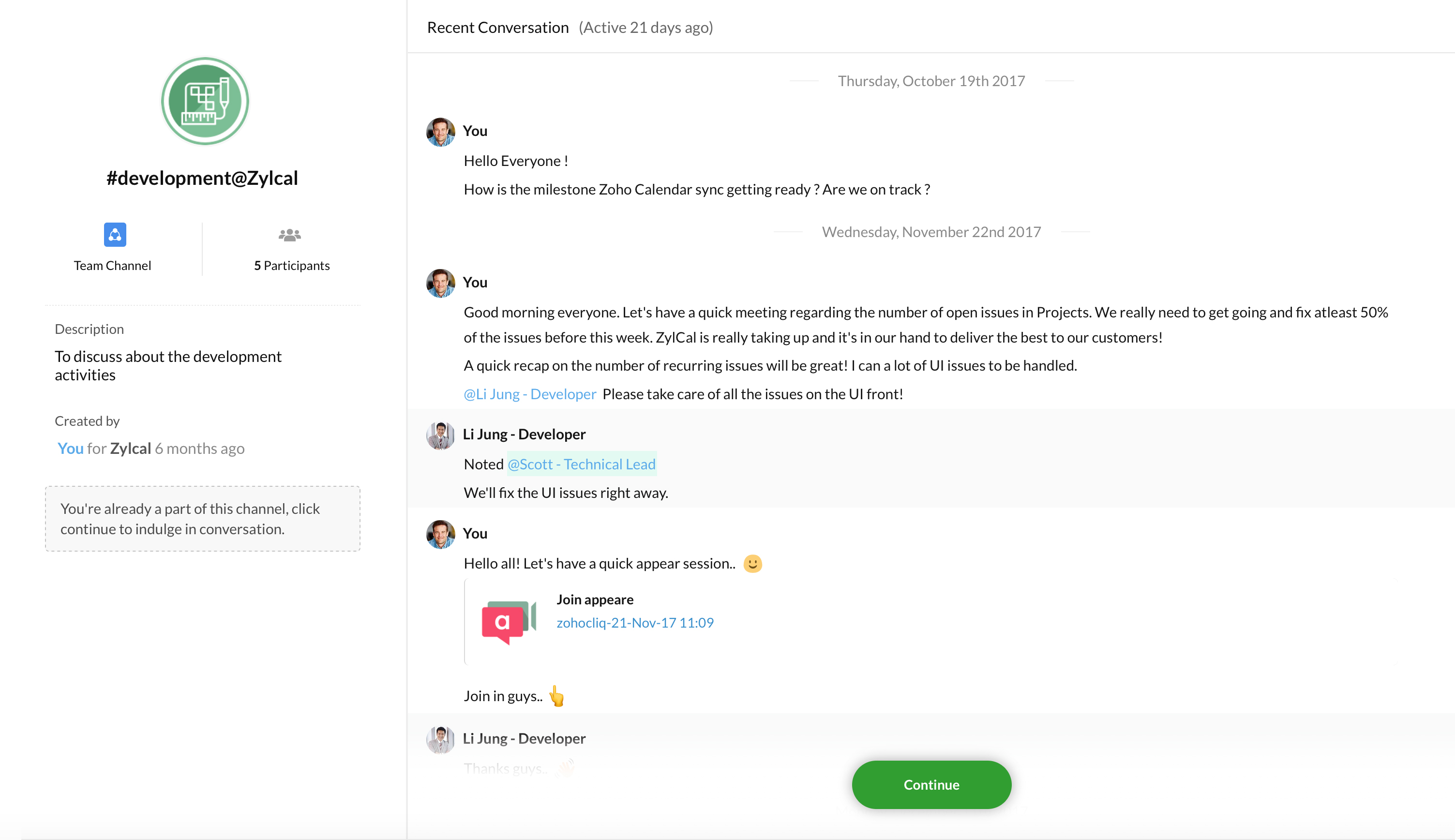Screen dimensions: 1455x840
Task: Click the pointing finger emoji
Action: (x=557, y=696)
